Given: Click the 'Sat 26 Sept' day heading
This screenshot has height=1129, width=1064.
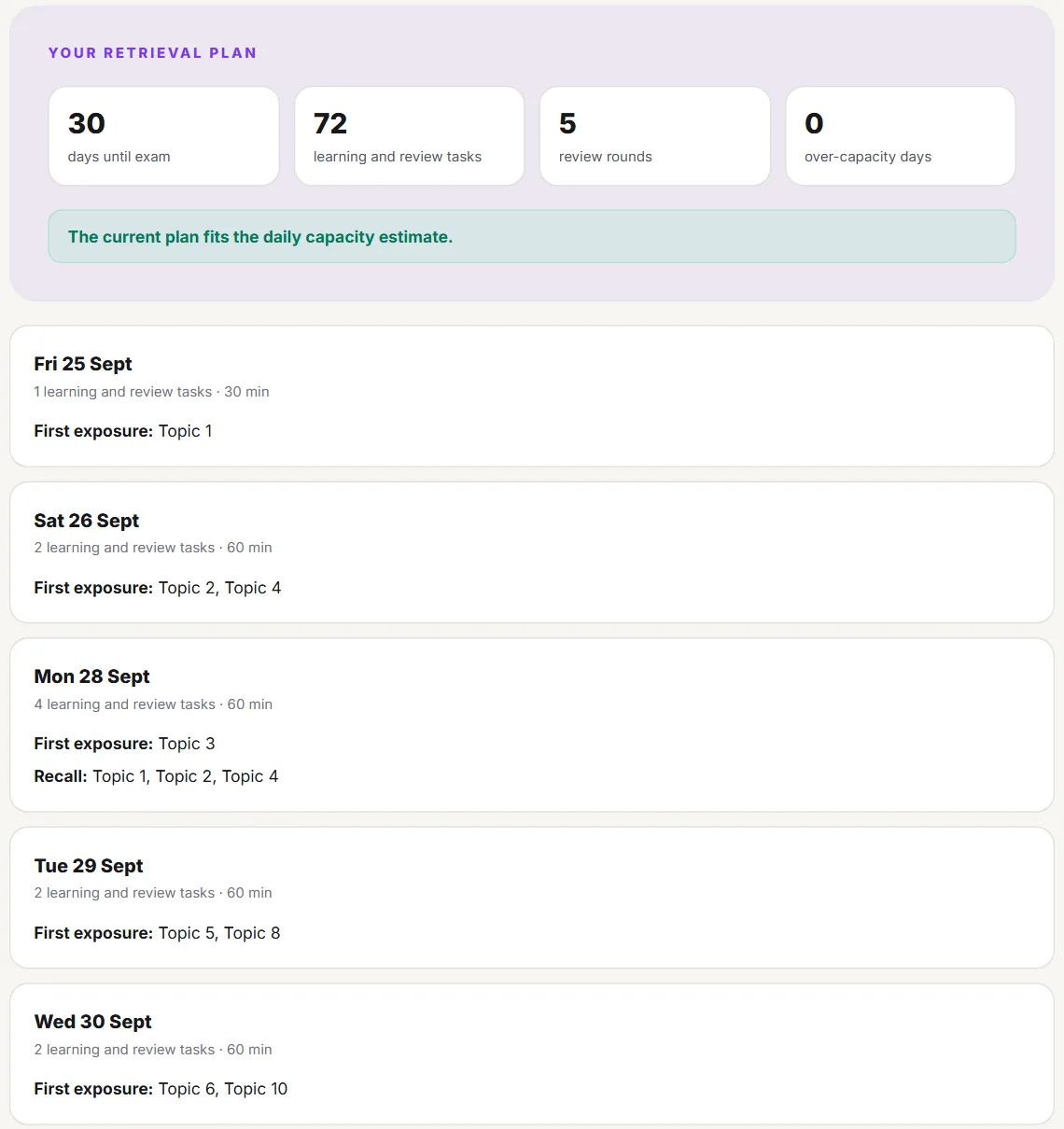Looking at the screenshot, I should coord(87,521).
